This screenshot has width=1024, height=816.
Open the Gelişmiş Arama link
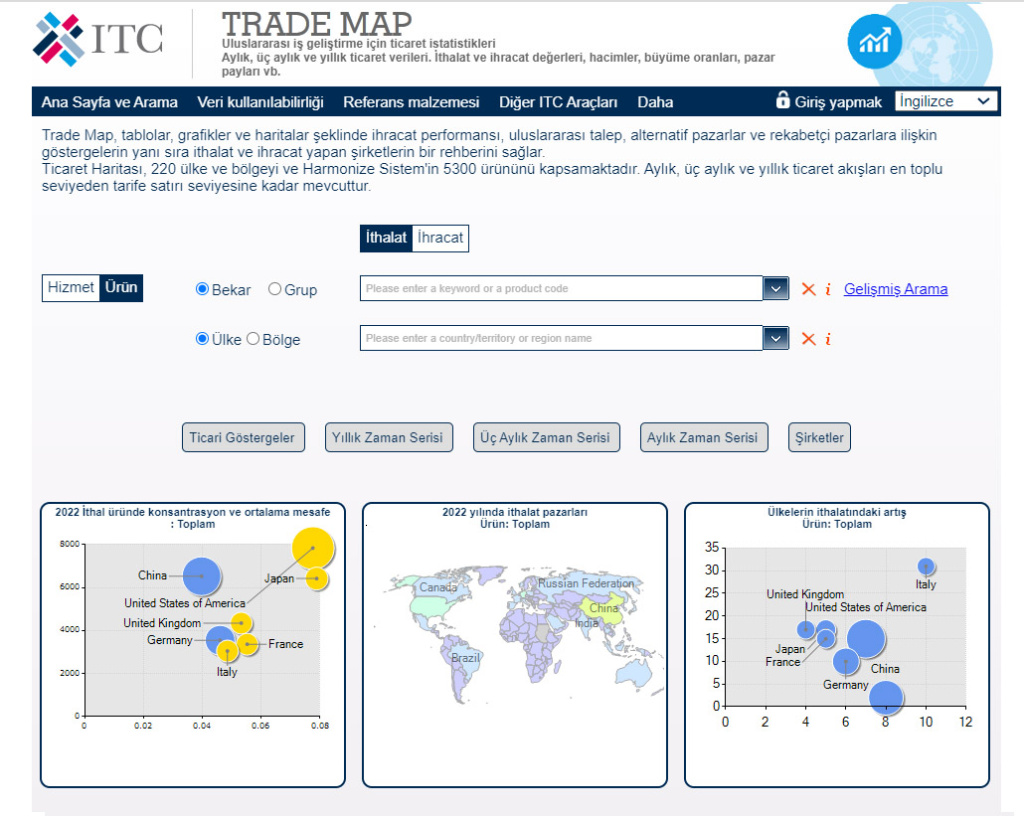click(895, 289)
